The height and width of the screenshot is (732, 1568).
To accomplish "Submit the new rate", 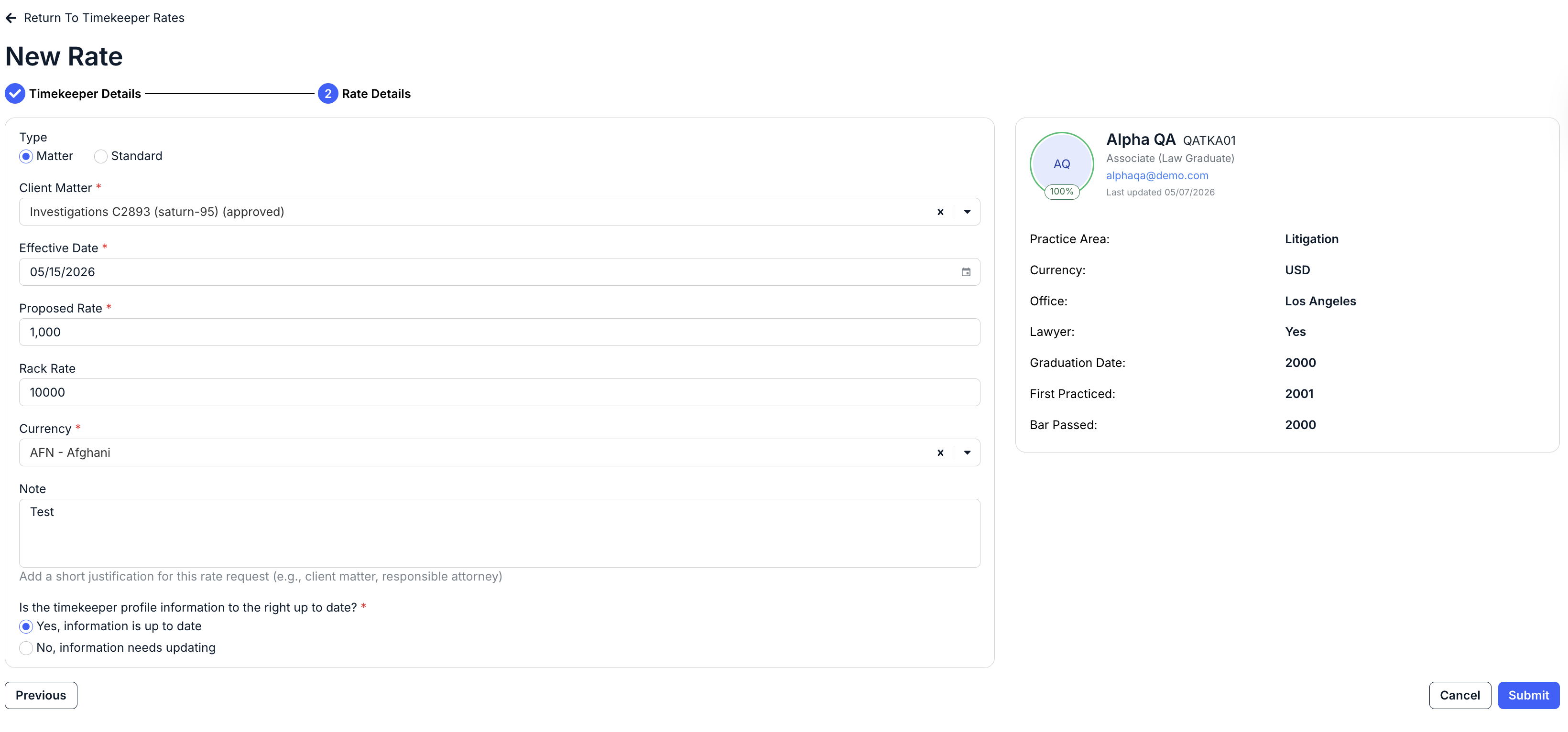I will (1528, 695).
